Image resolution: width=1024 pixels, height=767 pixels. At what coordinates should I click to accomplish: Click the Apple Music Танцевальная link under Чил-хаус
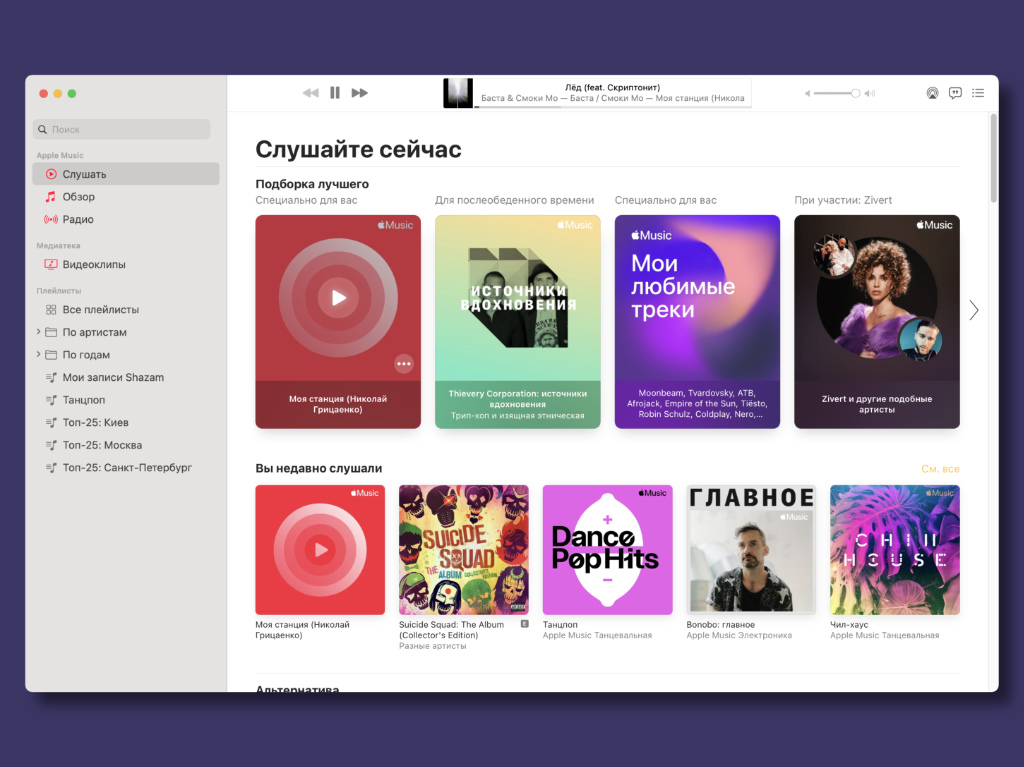884,635
